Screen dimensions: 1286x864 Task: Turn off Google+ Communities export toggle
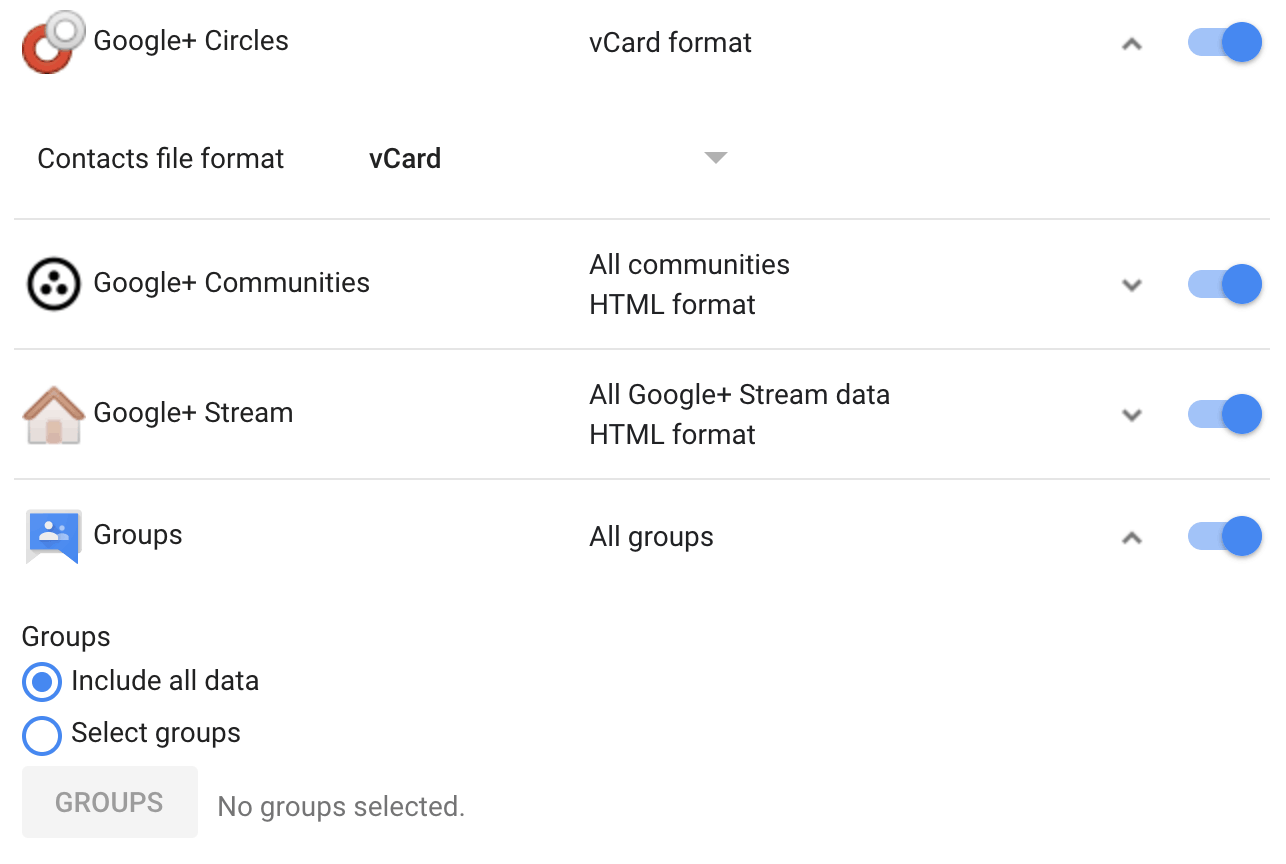point(1225,284)
